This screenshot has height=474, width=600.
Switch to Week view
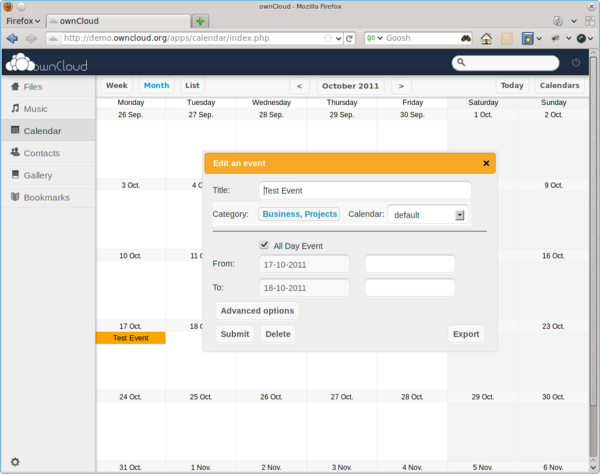116,86
